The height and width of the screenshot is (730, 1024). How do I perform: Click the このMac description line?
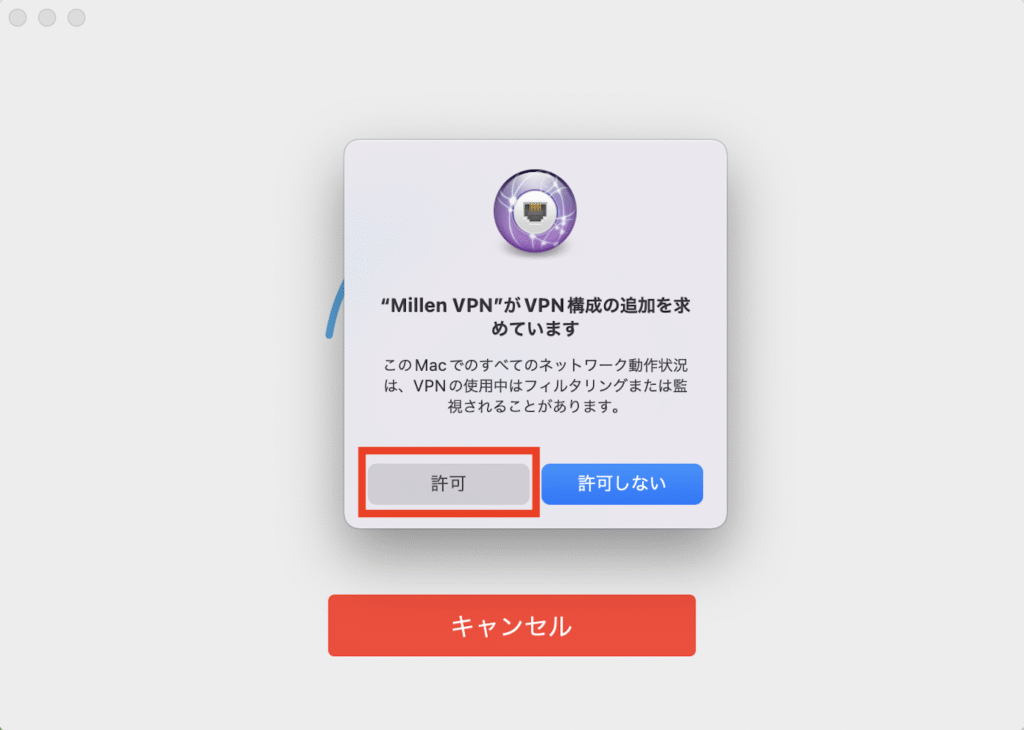coord(535,364)
